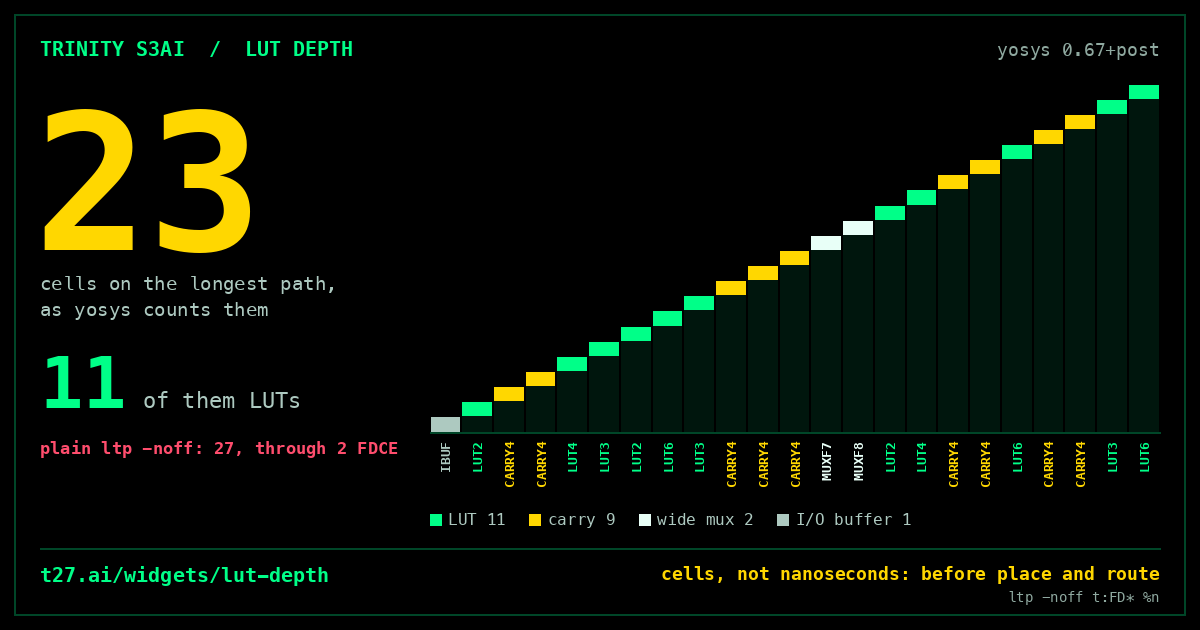
Task: Click the "of them LUTs" text
Action: (x=222, y=401)
